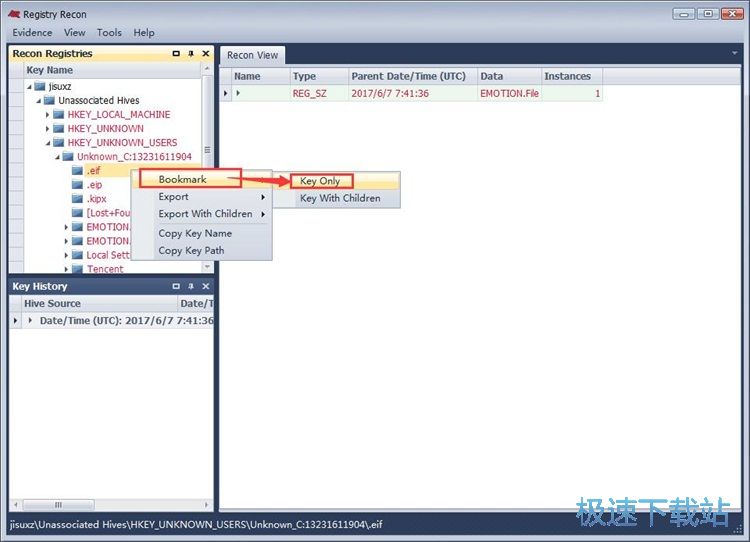Click the [Lost+Fou key folder icon
The height and width of the screenshot is (542, 750).
77,213
